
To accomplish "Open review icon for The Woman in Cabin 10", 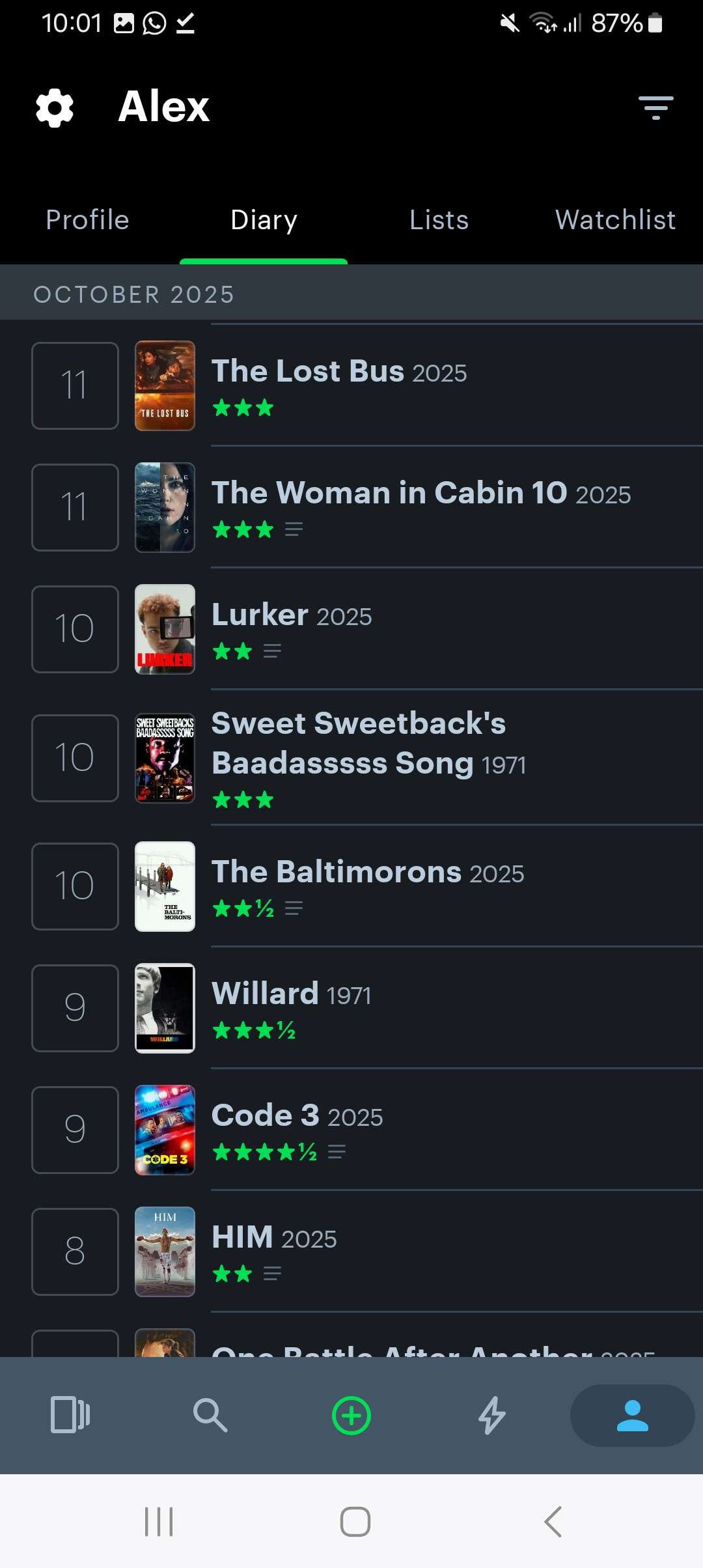I will pyautogui.click(x=294, y=529).
